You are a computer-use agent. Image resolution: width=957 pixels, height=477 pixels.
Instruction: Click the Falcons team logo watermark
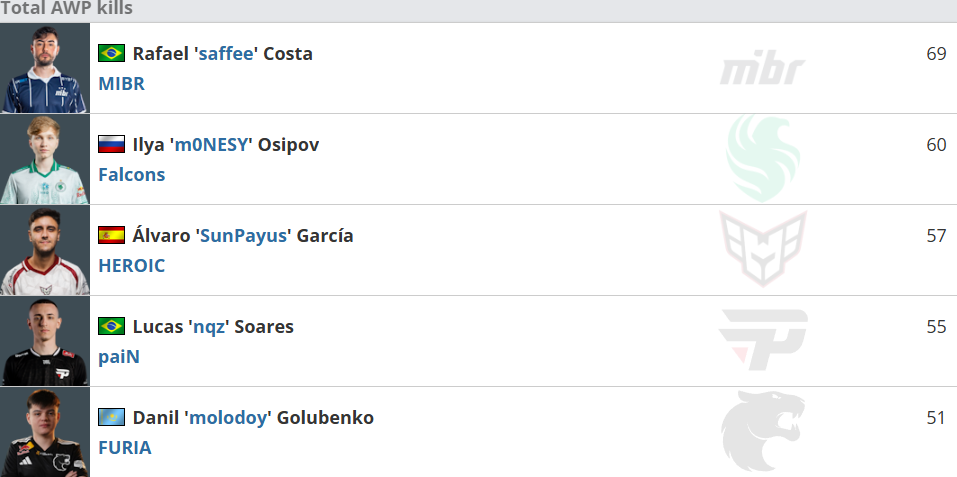coord(762,159)
